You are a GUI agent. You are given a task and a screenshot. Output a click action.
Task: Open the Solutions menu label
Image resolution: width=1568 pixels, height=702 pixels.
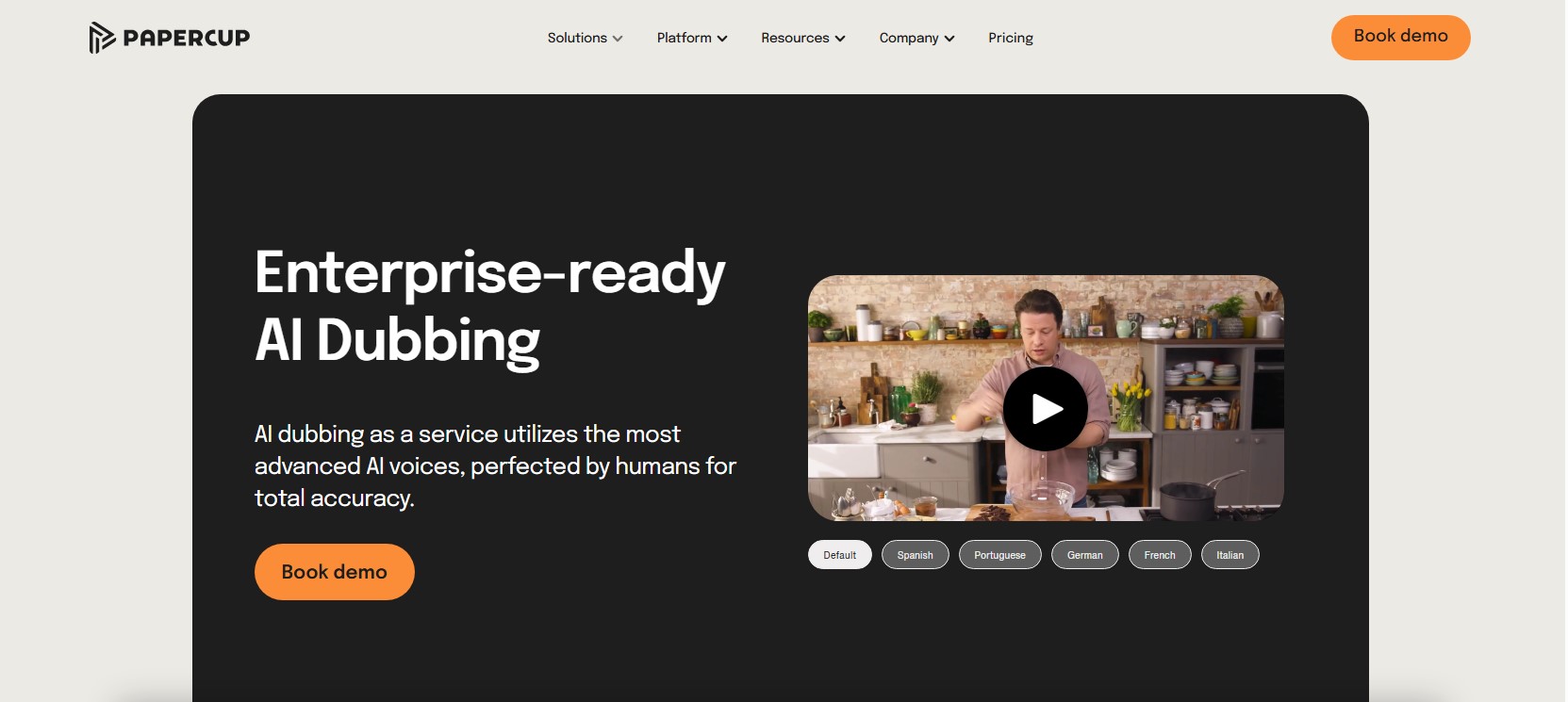point(576,38)
